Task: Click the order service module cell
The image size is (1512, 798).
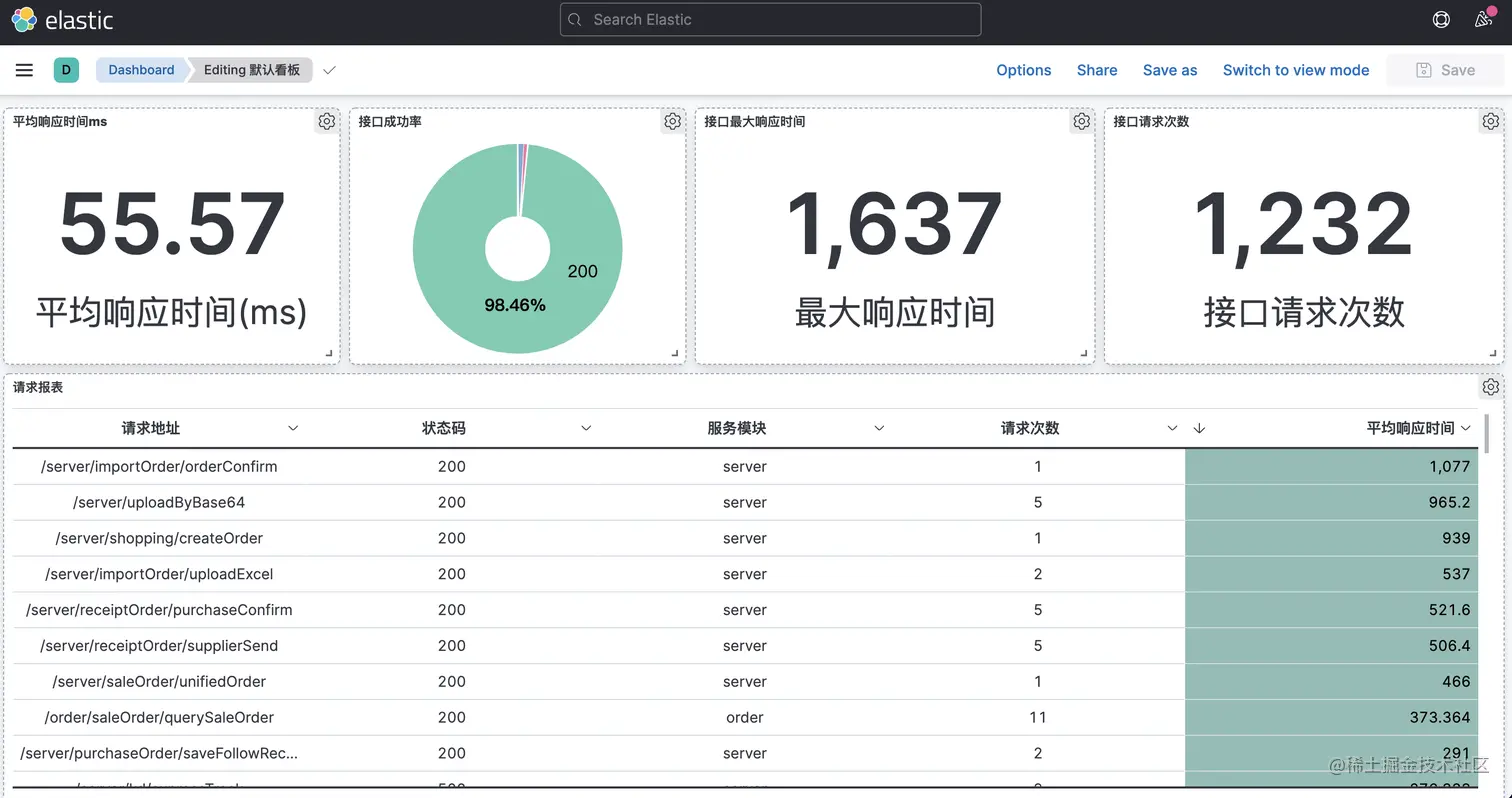Action: click(745, 718)
